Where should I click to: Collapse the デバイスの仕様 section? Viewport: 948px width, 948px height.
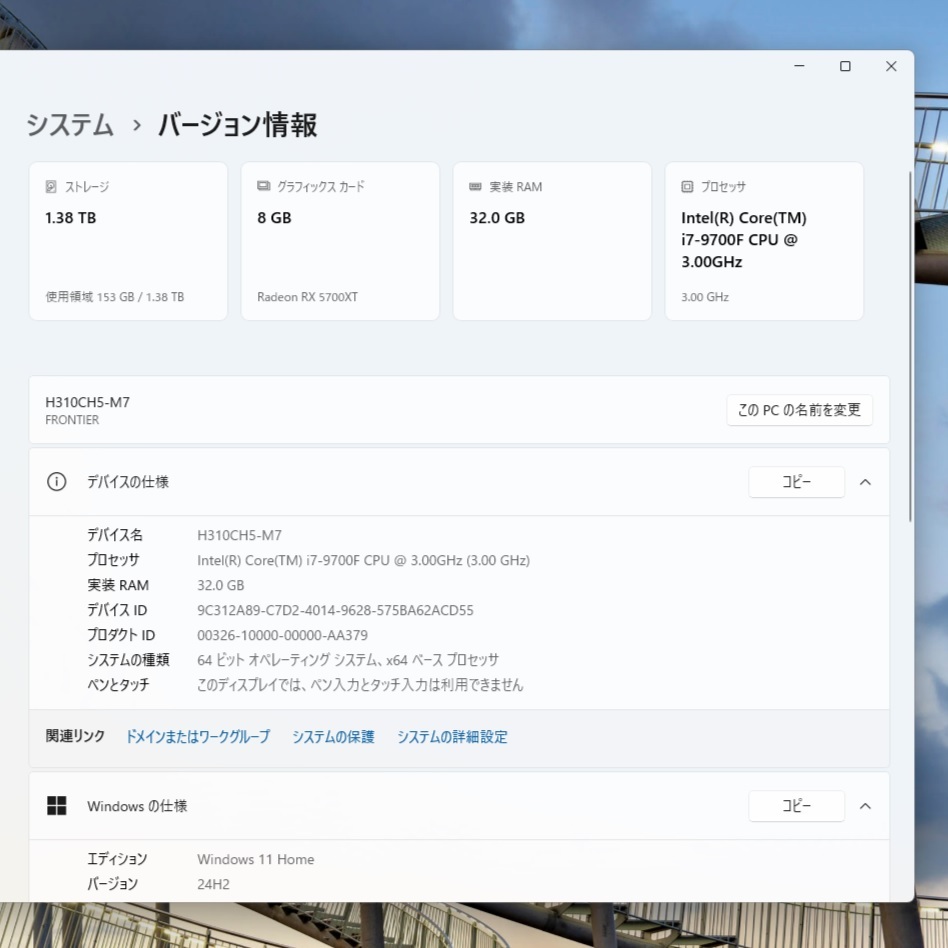click(x=865, y=482)
